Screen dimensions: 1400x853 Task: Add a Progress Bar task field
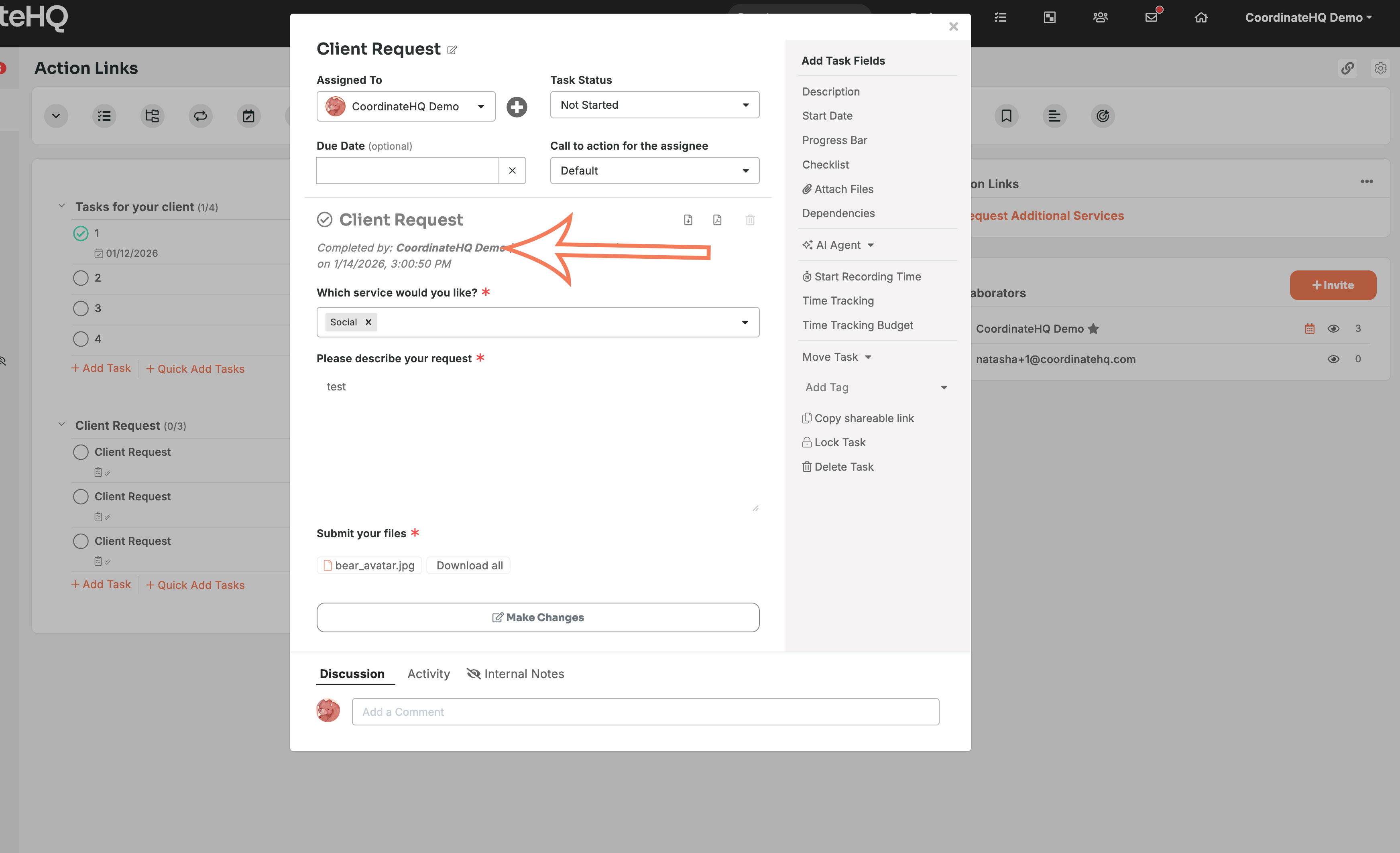(x=834, y=140)
